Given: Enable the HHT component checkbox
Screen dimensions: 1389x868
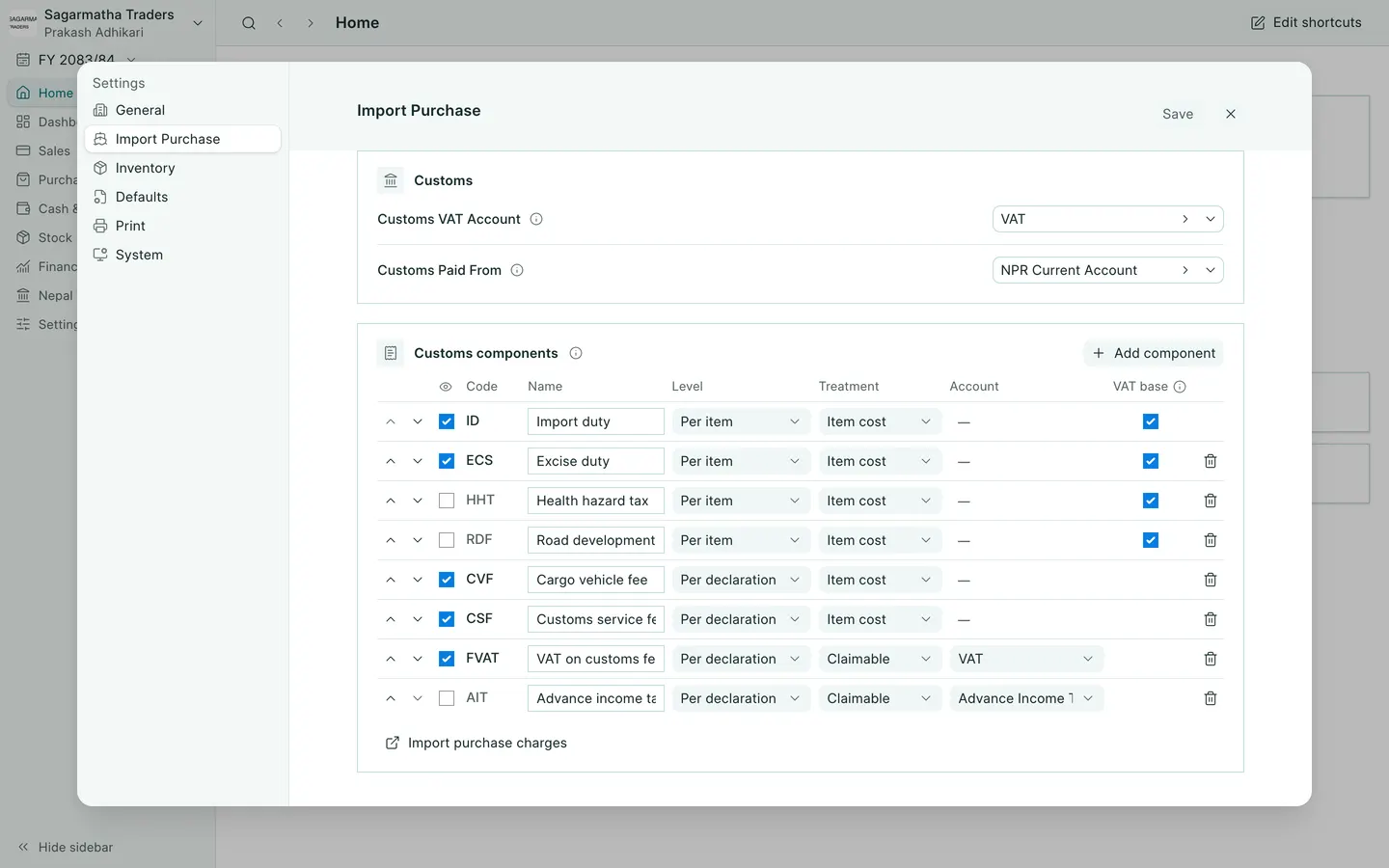Looking at the screenshot, I should (447, 501).
